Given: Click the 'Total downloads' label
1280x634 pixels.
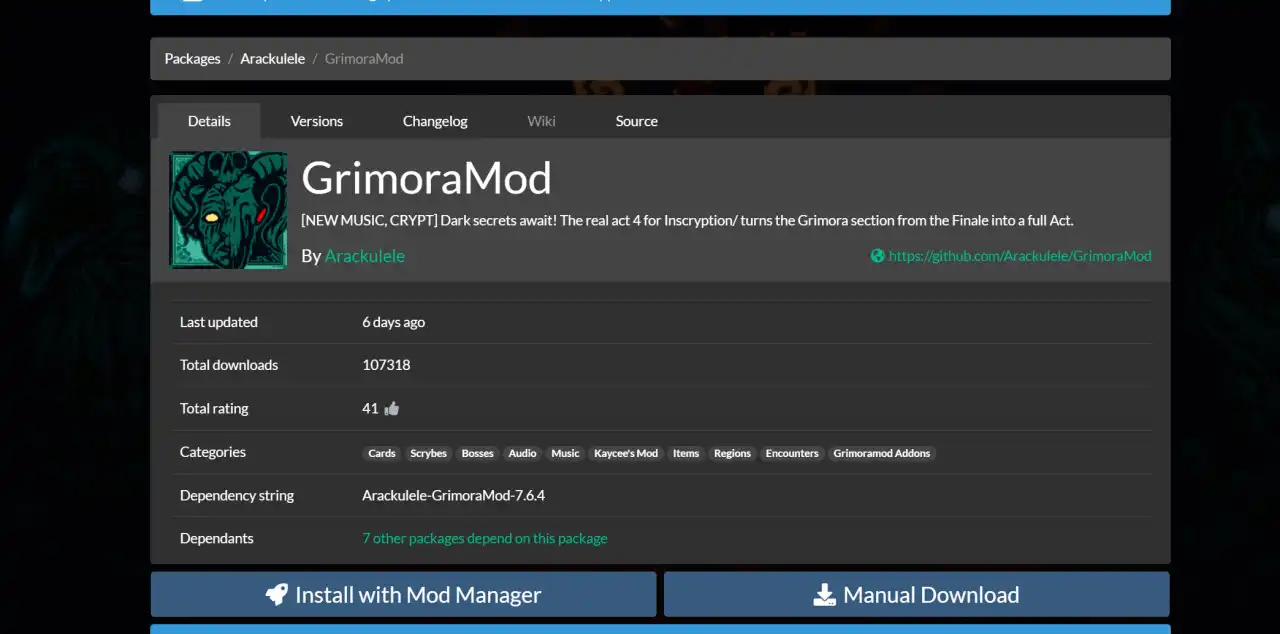Looking at the screenshot, I should coord(229,365).
